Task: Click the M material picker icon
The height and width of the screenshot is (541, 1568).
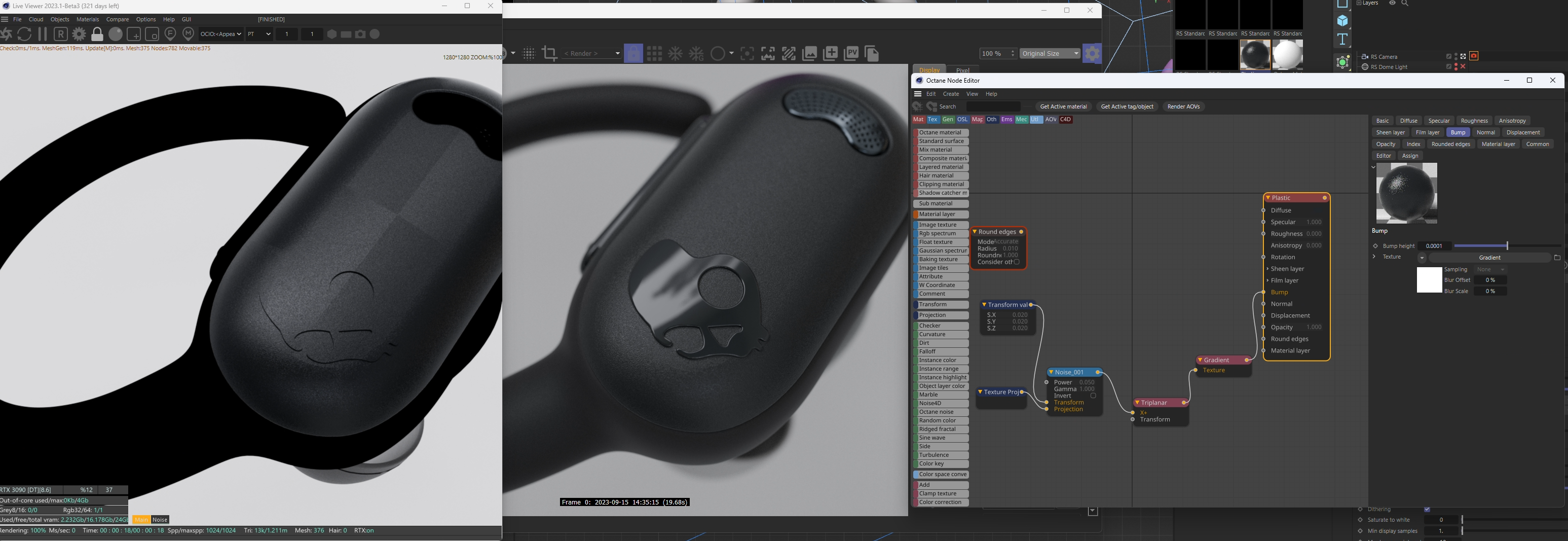Action: click(189, 34)
